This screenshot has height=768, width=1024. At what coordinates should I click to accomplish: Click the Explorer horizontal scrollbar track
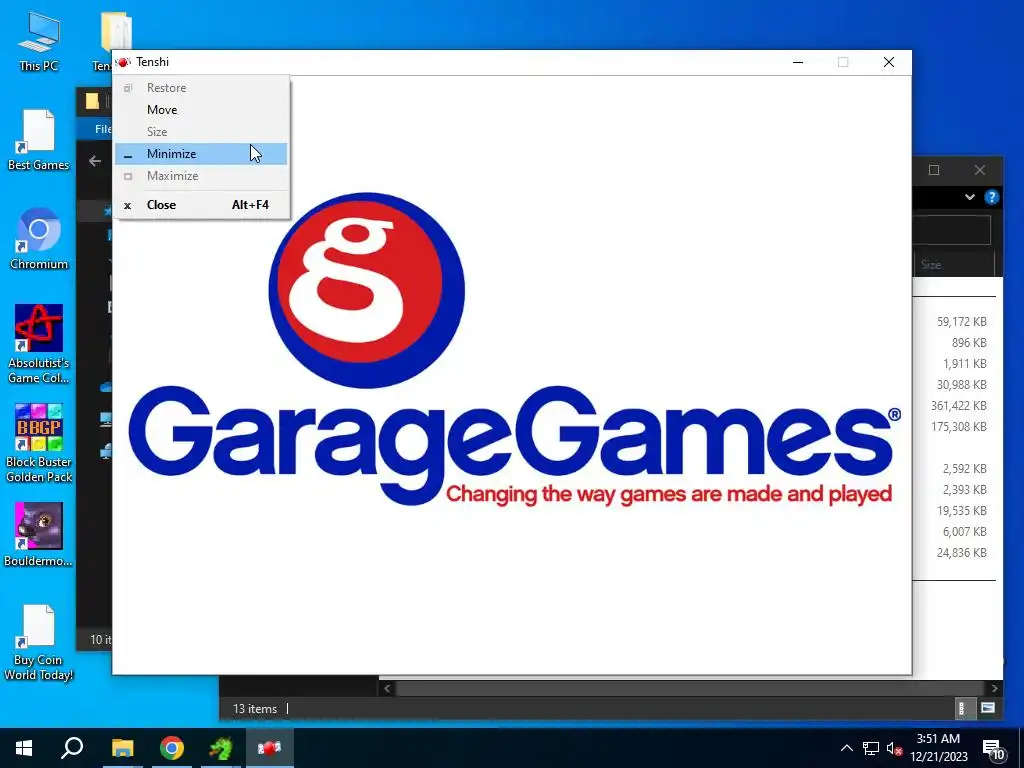click(691, 688)
